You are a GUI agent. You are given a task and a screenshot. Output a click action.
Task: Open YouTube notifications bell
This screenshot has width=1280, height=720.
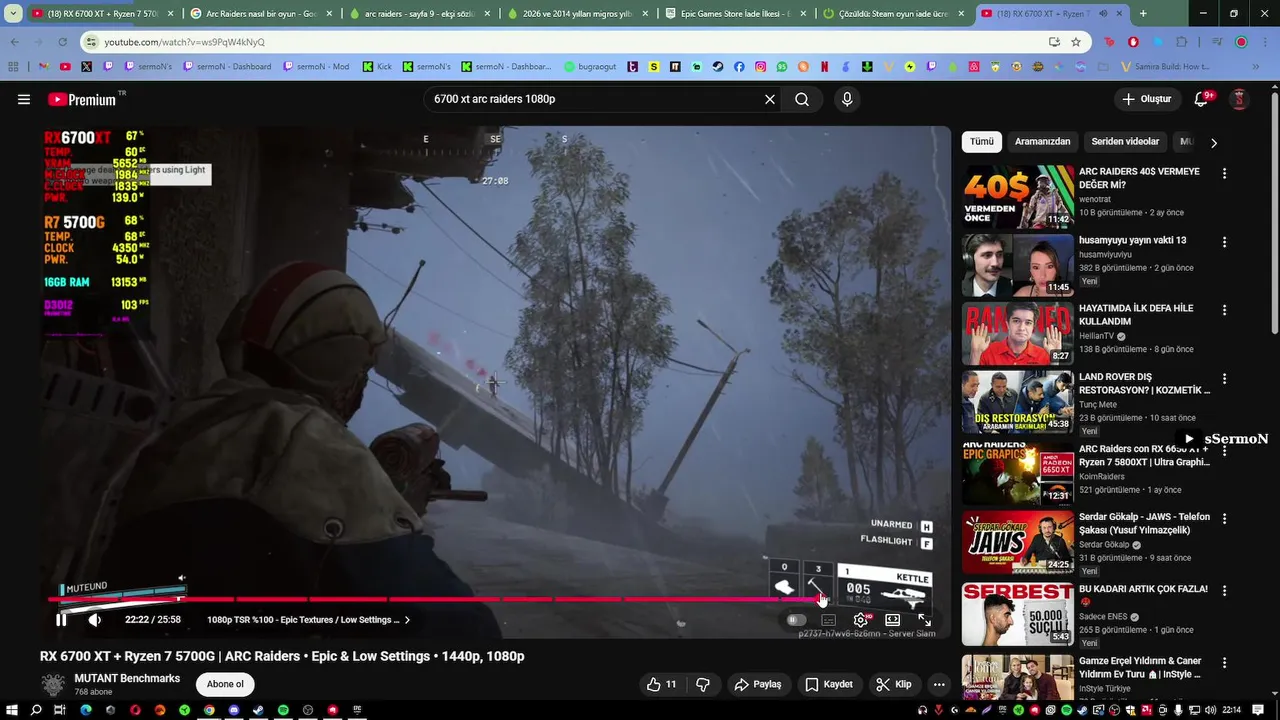tap(1202, 99)
